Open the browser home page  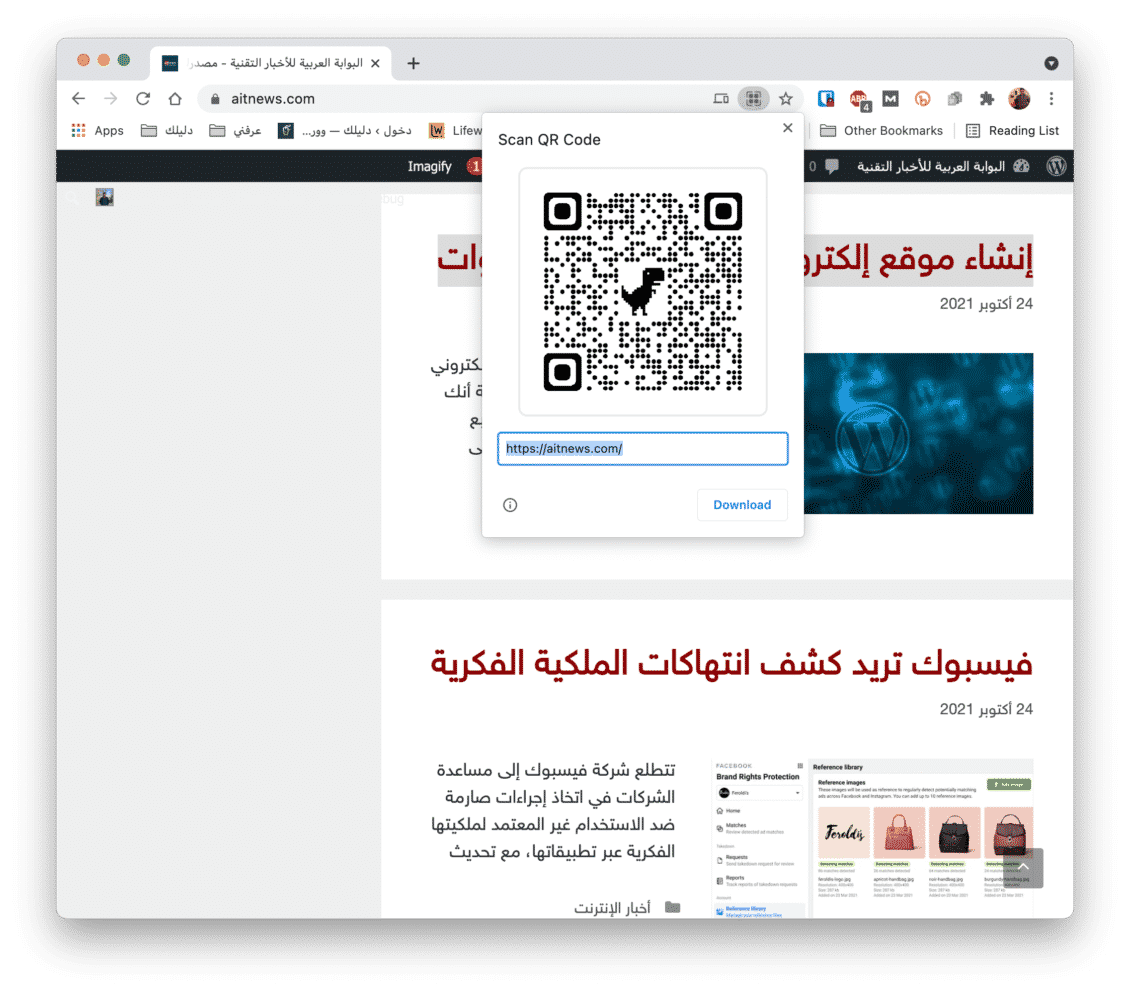(x=175, y=99)
